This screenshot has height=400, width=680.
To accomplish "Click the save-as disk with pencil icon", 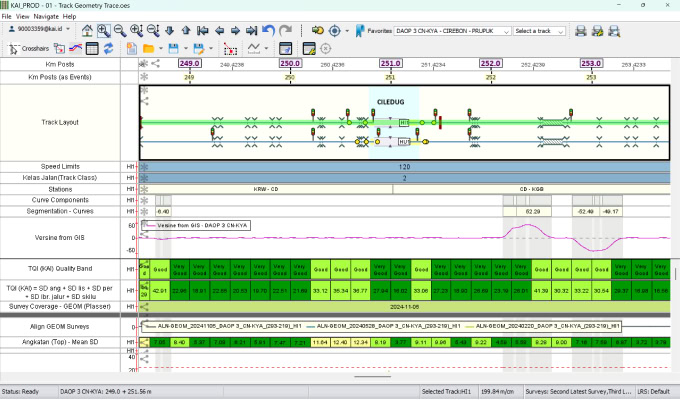I will [x=199, y=49].
